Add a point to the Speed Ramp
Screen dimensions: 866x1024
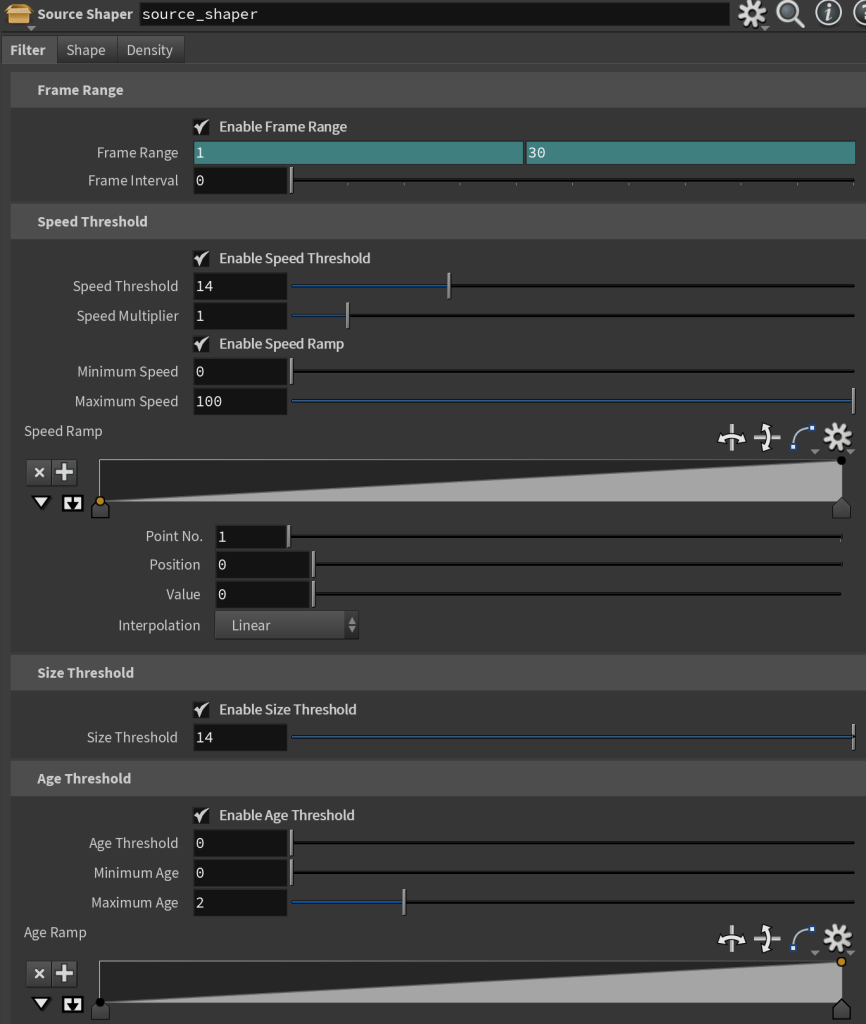(x=65, y=473)
